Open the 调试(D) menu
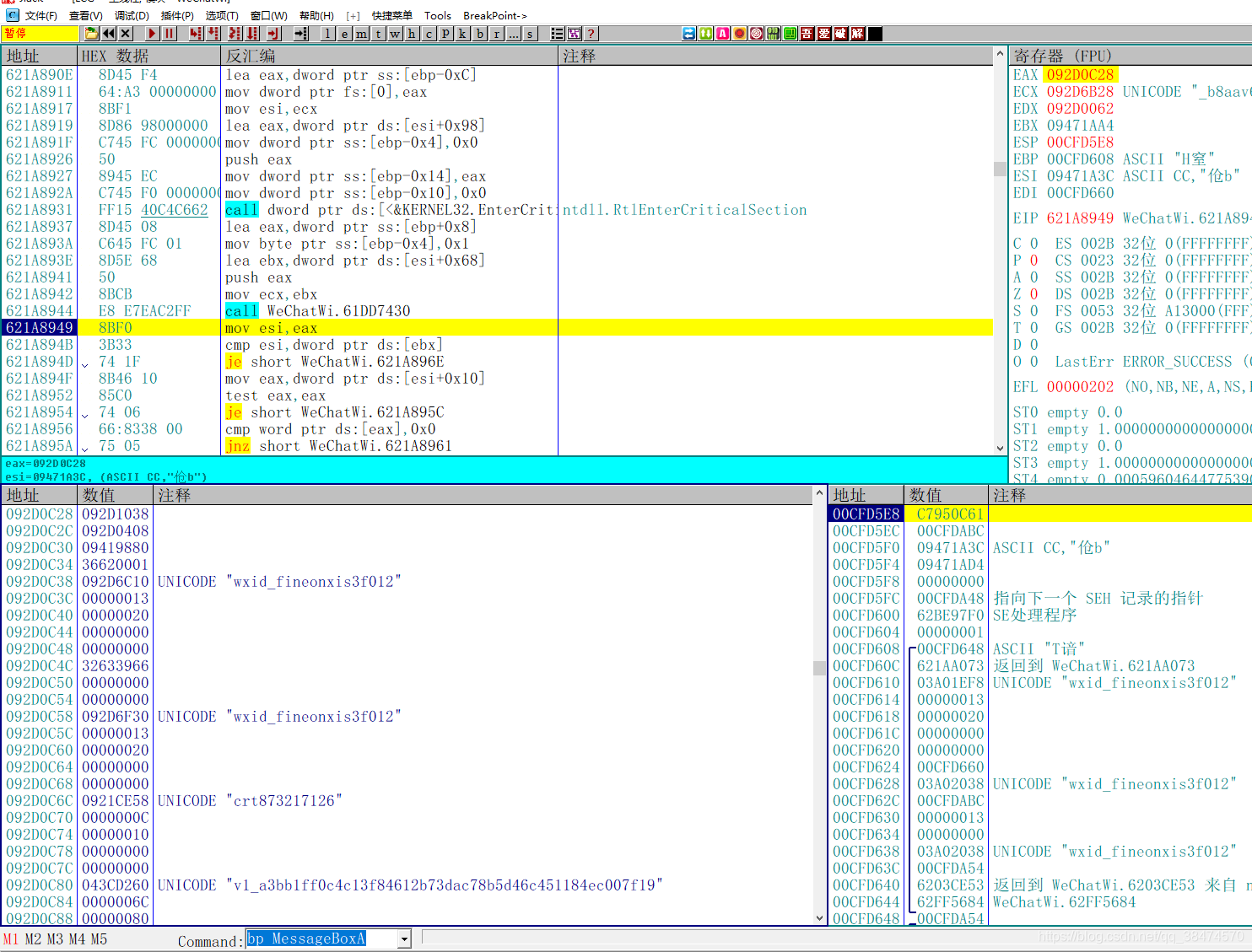Screen dimensions: 1252x952 [132, 15]
